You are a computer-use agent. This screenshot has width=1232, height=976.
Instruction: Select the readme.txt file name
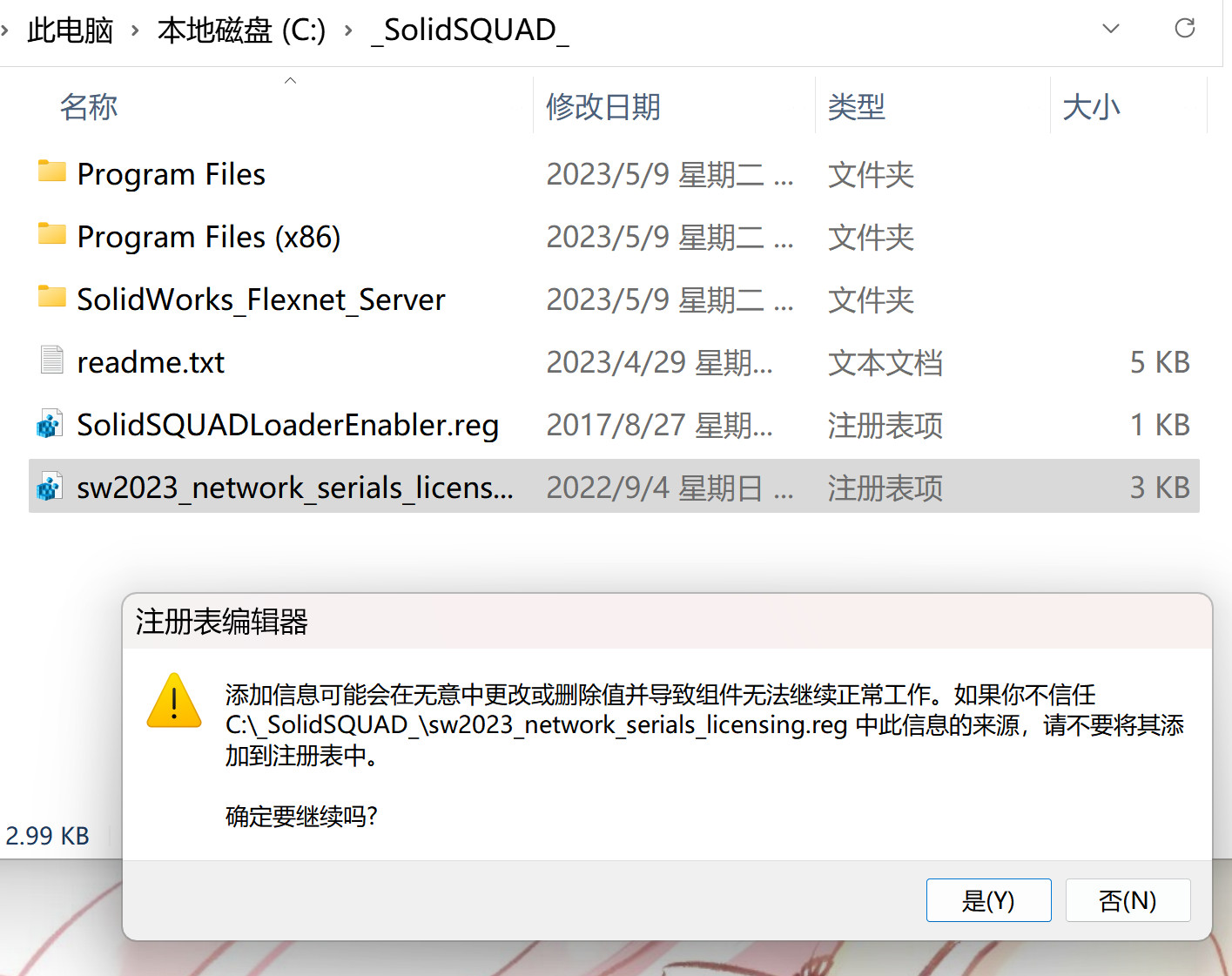pyautogui.click(x=151, y=362)
